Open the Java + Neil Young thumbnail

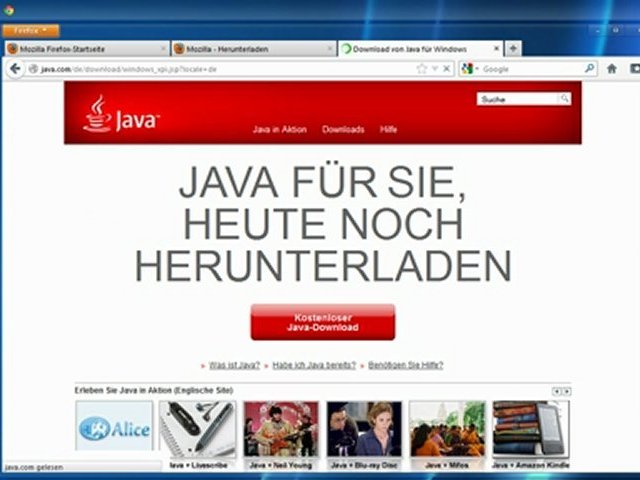click(281, 430)
